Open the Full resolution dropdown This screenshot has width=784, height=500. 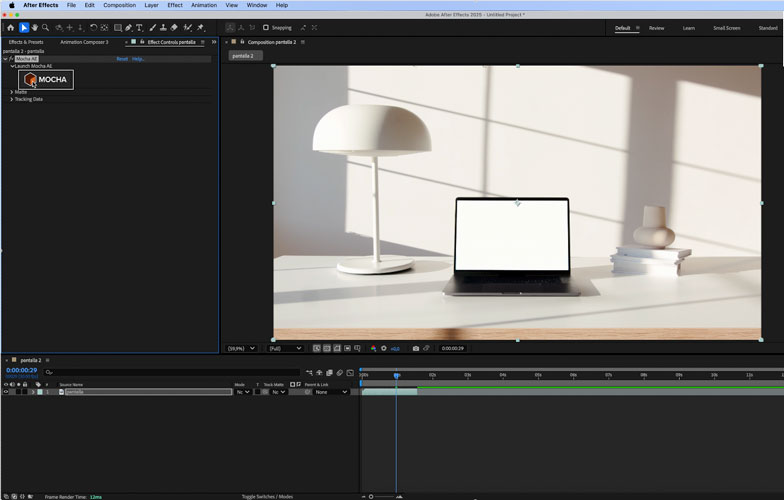click(285, 348)
